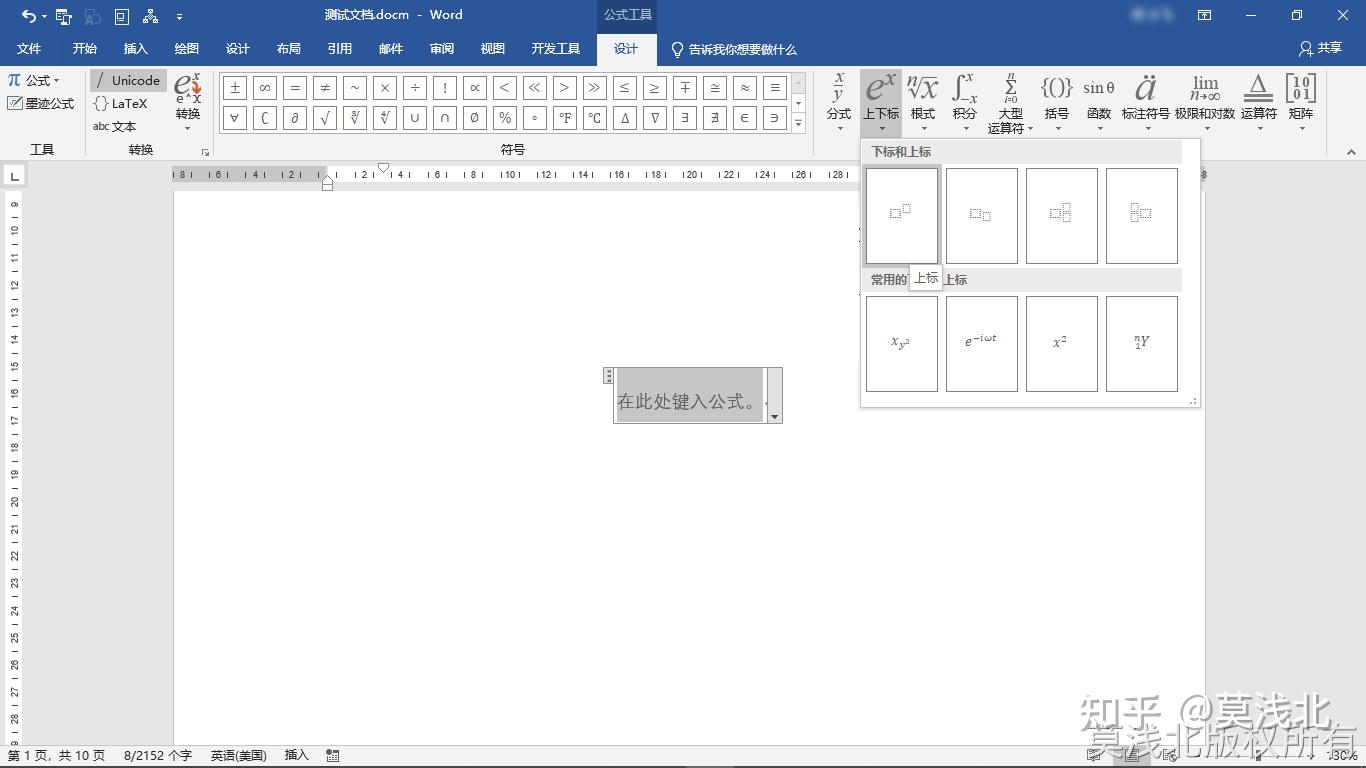Screen dimensions: 1366x768
Task: Choose the x² template from the gallery
Action: pyautogui.click(x=1061, y=343)
